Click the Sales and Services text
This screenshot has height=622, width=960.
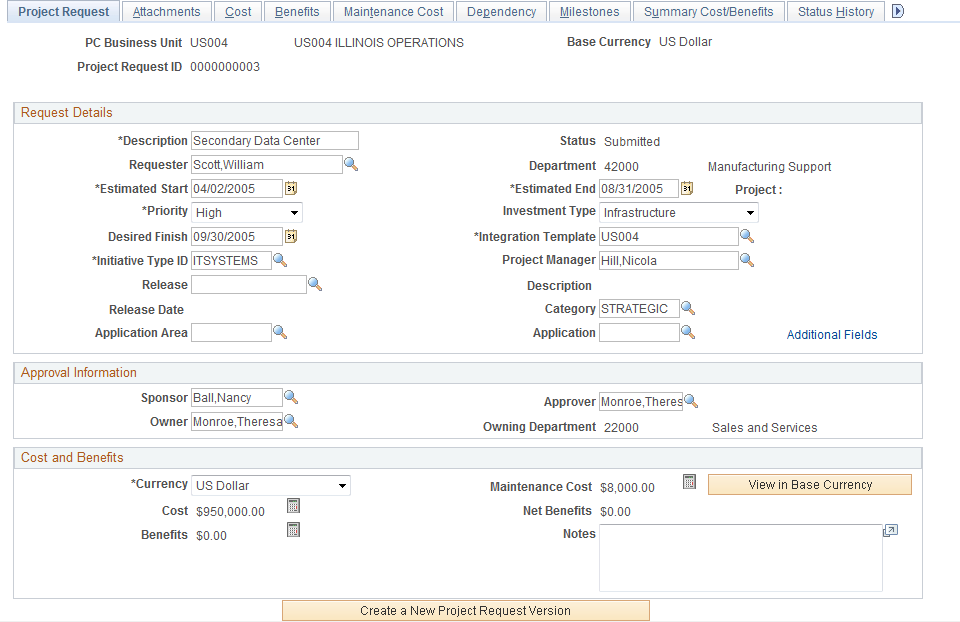[x=765, y=427]
